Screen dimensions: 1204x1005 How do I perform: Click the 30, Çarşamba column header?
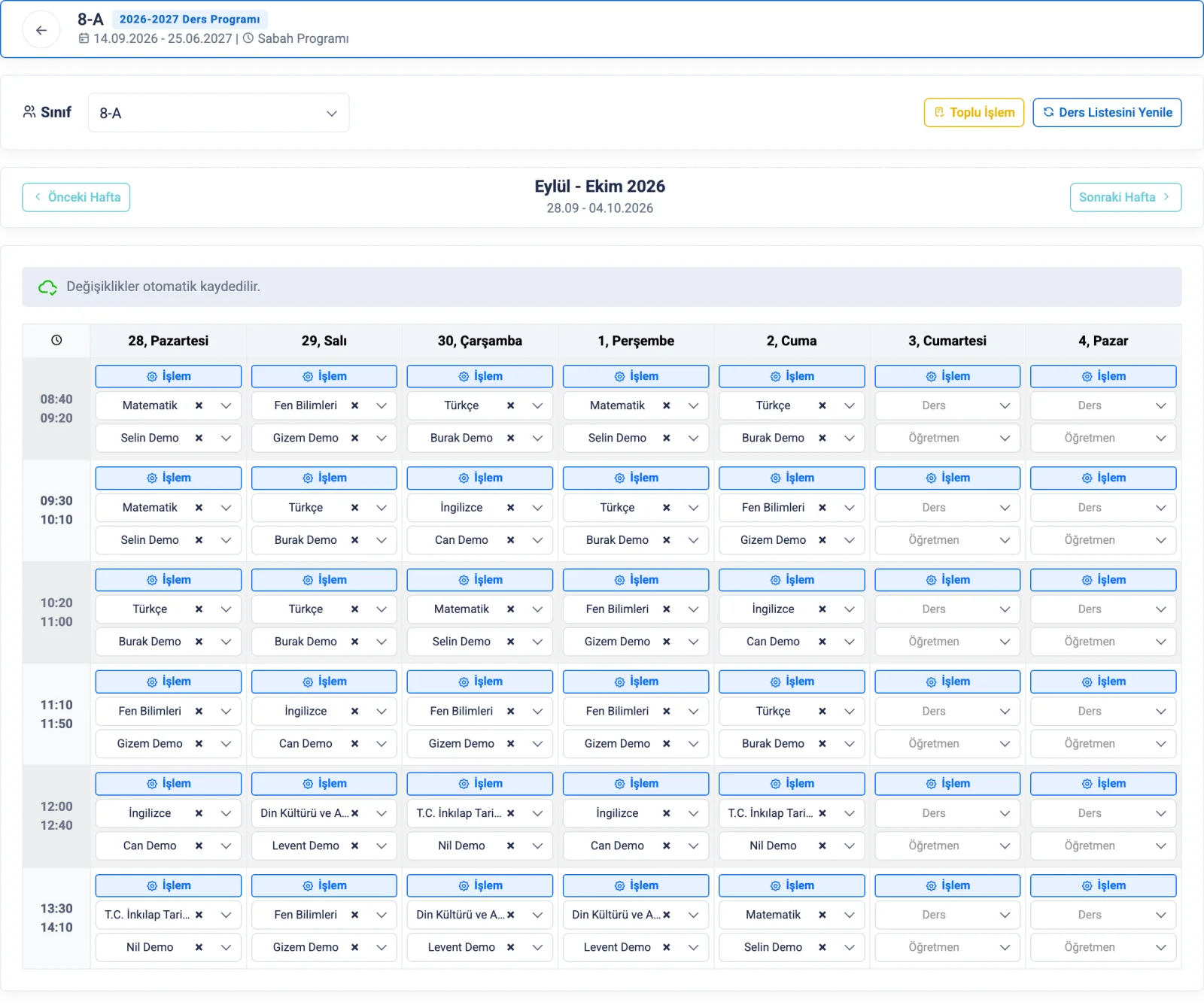[x=480, y=341]
